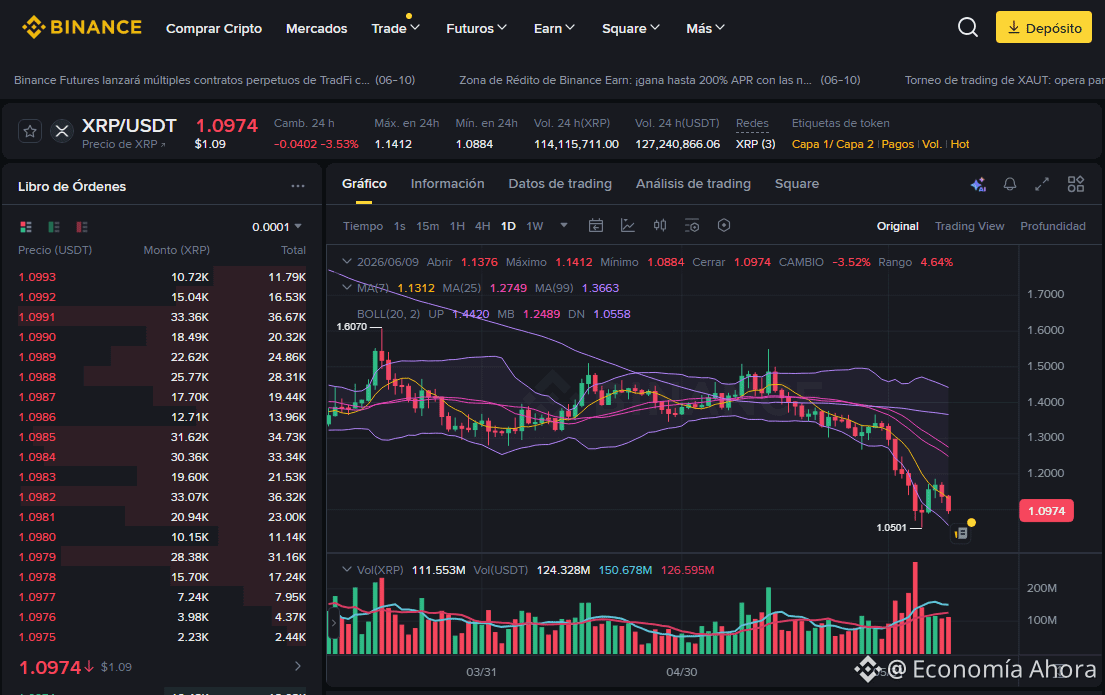Image resolution: width=1105 pixels, height=695 pixels.
Task: Add XRP/USDT to favorites star
Action: [x=30, y=131]
